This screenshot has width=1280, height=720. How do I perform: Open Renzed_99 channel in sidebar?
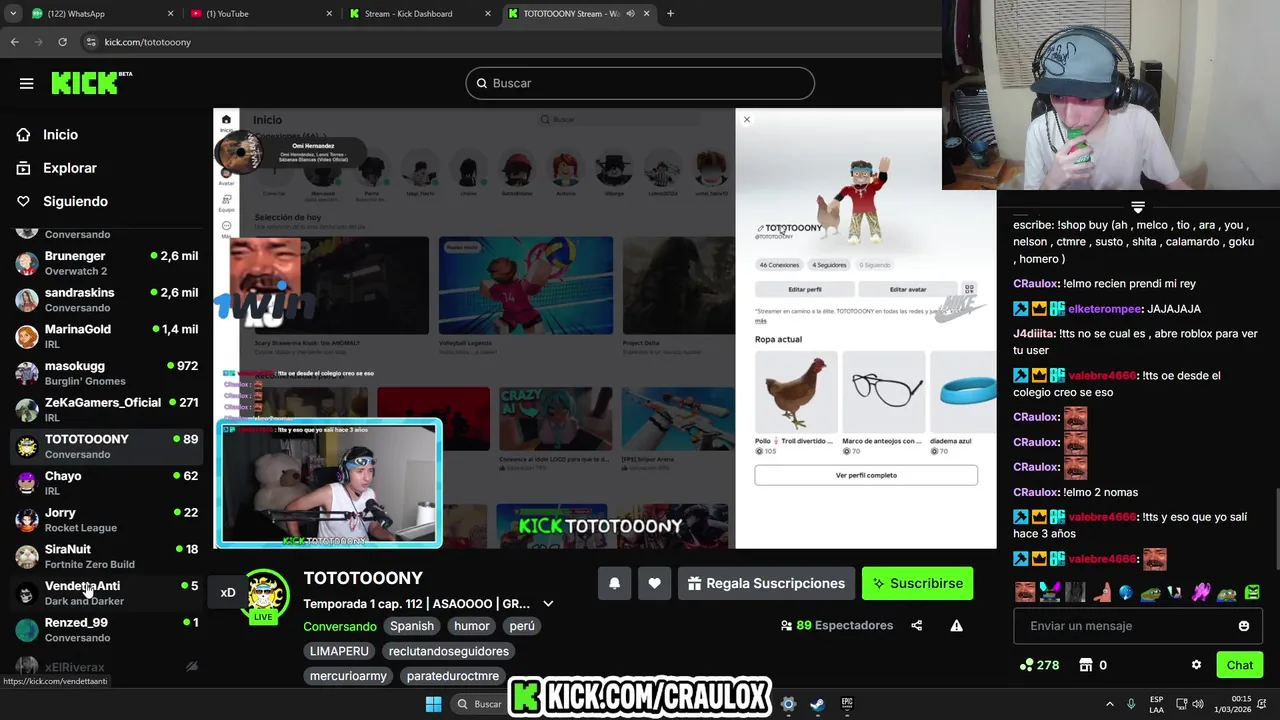(x=106, y=630)
